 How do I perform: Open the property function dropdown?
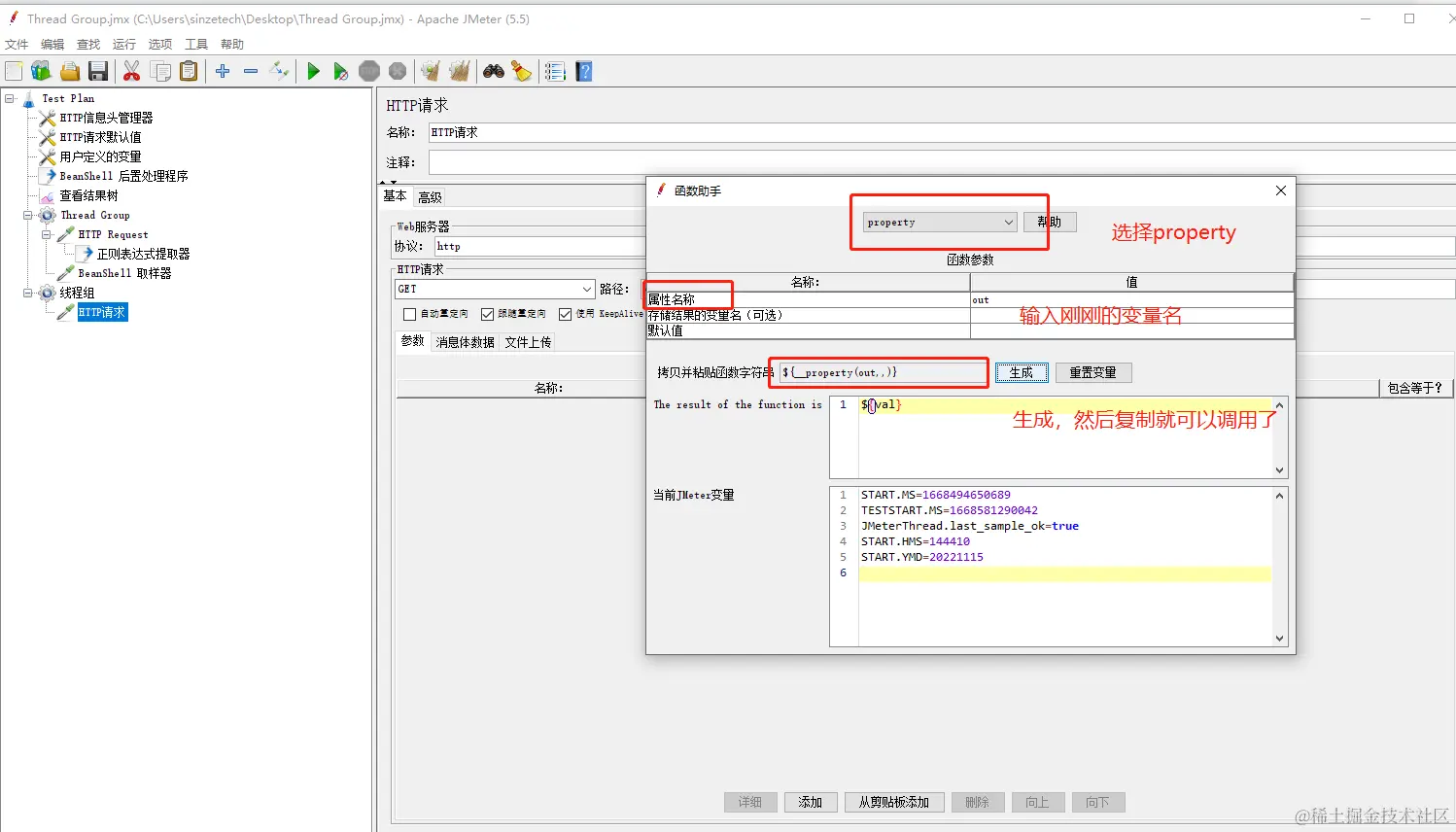(940, 223)
